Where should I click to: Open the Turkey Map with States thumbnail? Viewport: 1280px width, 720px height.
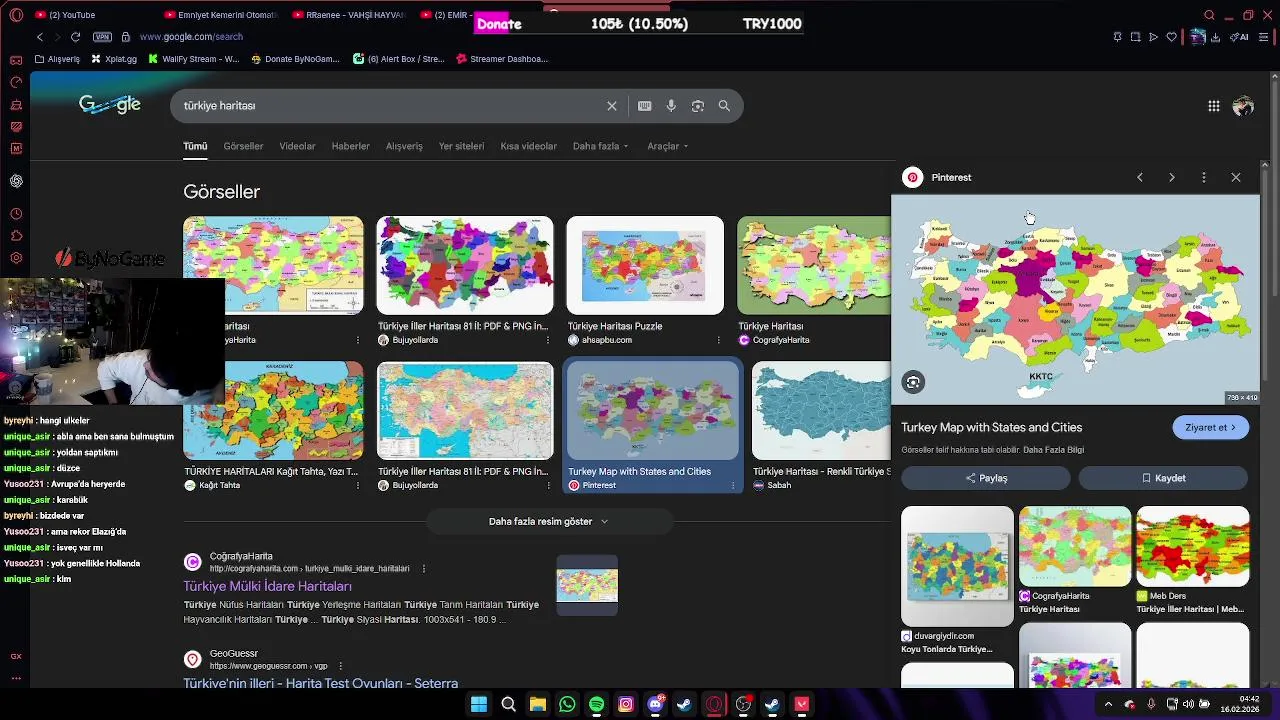(652, 411)
